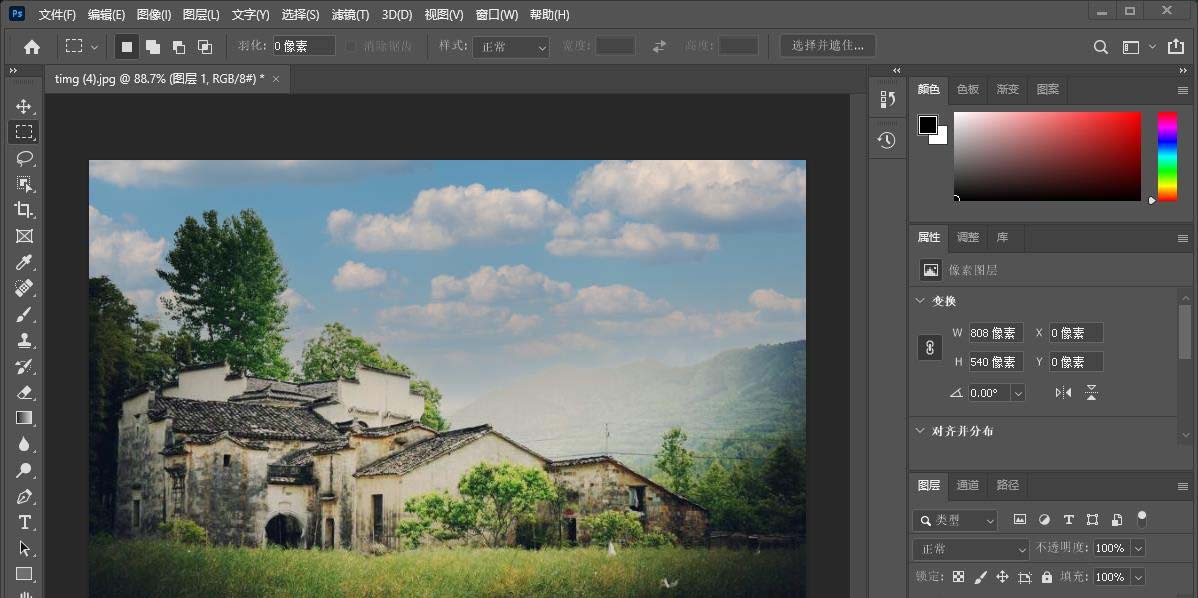Select the Frame tool
The width and height of the screenshot is (1198, 598).
pyautogui.click(x=24, y=236)
